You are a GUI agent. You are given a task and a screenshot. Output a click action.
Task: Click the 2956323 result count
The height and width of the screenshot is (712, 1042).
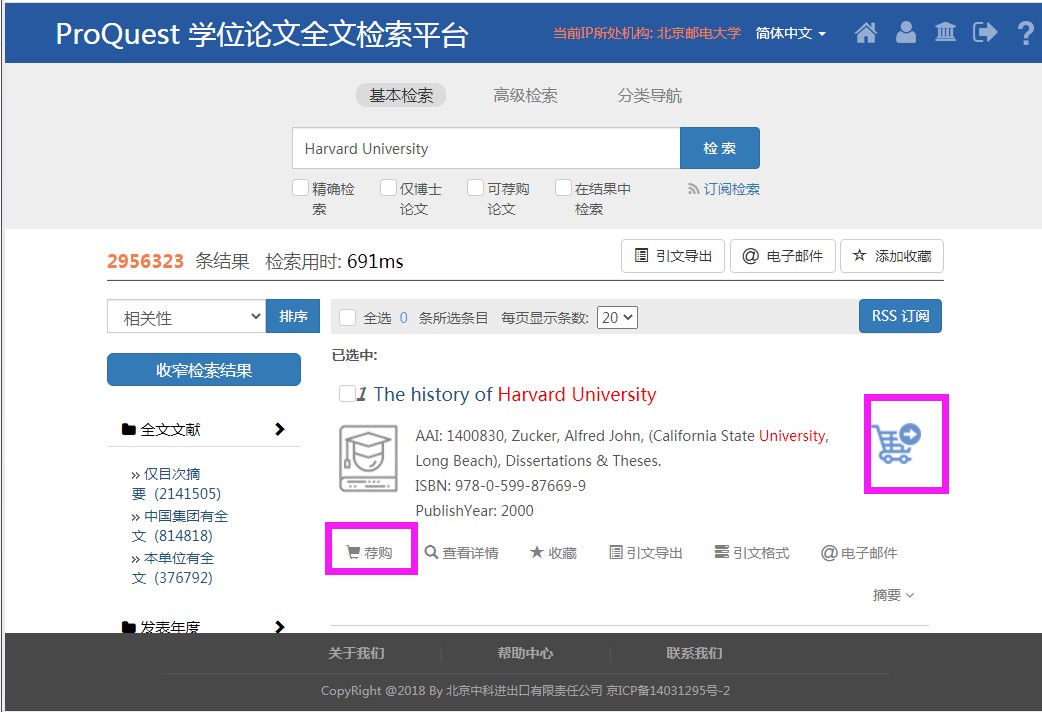pyautogui.click(x=145, y=261)
